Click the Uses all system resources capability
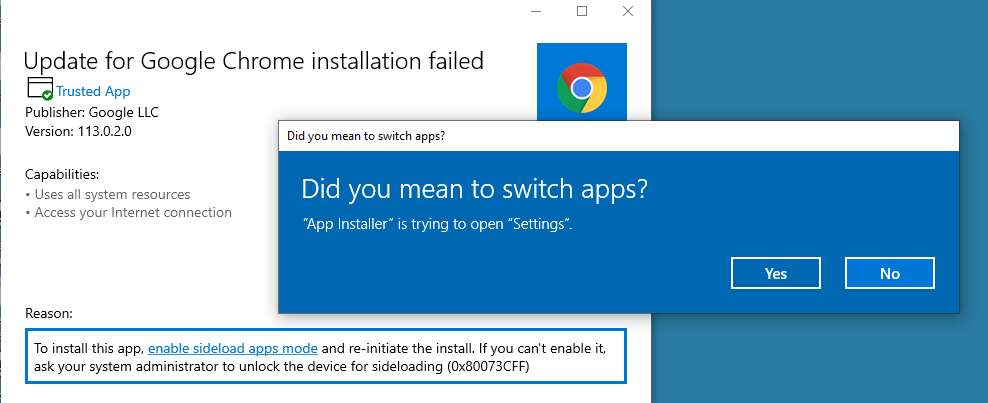Image resolution: width=988 pixels, height=403 pixels. 112,194
